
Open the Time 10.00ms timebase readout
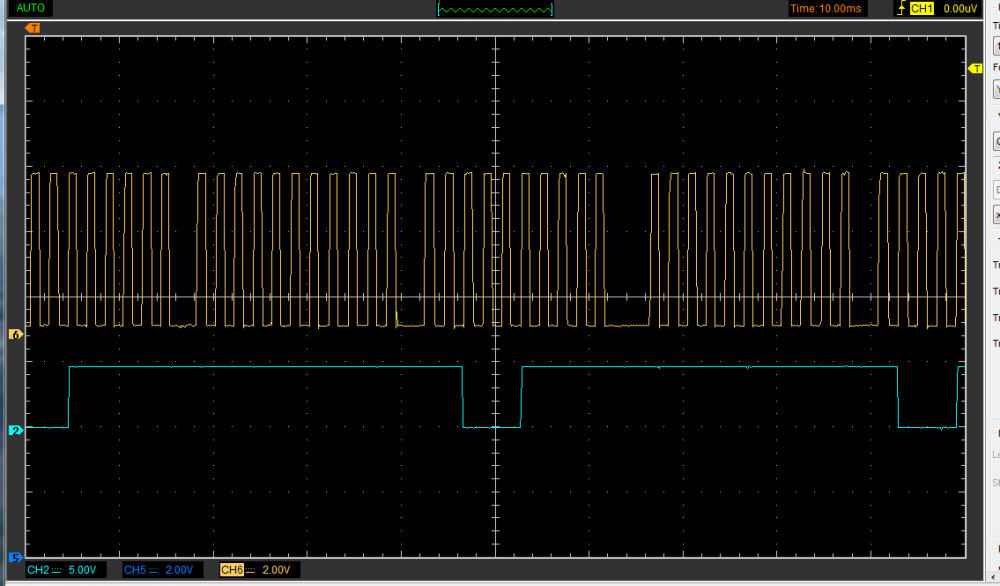pos(825,8)
